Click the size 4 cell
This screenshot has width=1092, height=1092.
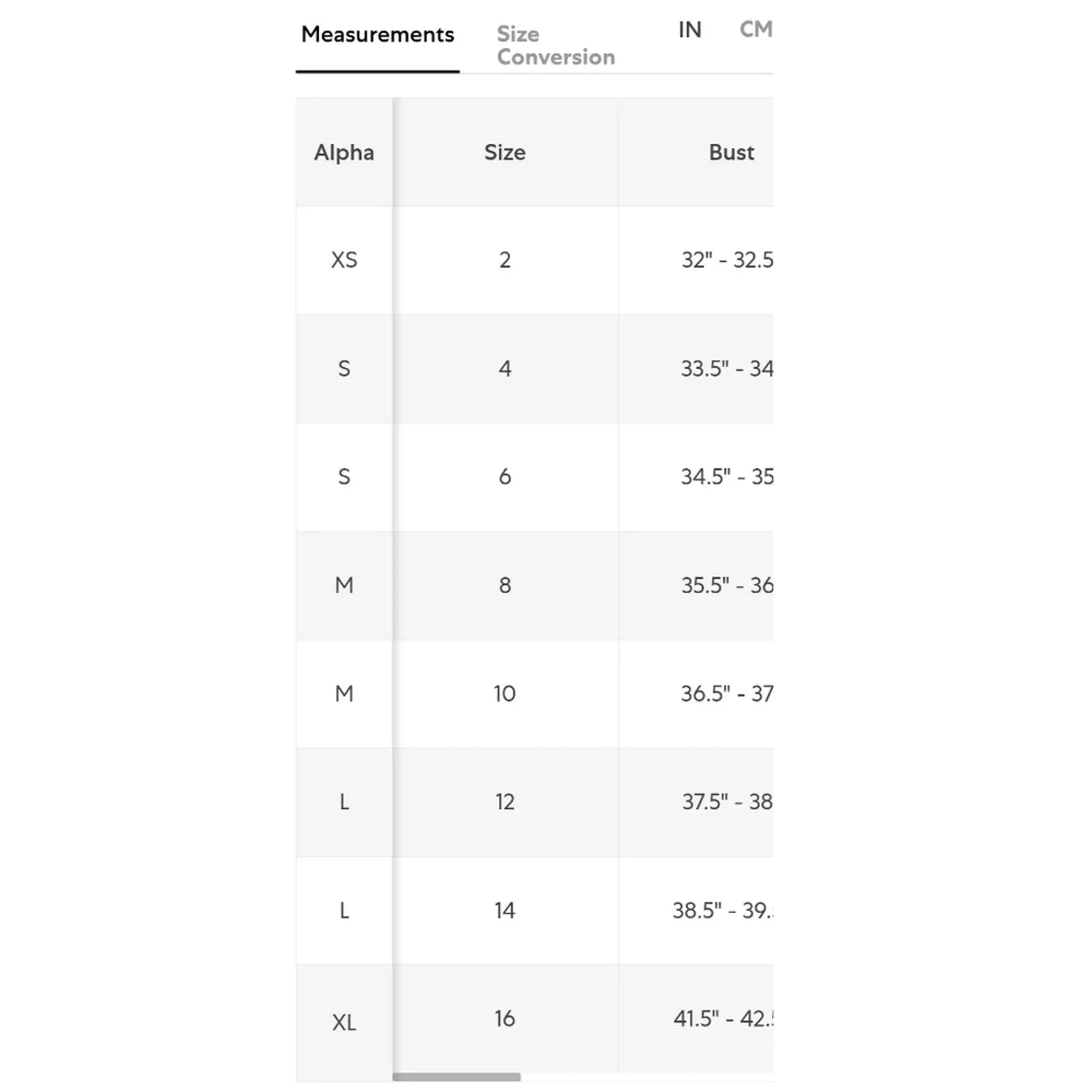point(505,369)
